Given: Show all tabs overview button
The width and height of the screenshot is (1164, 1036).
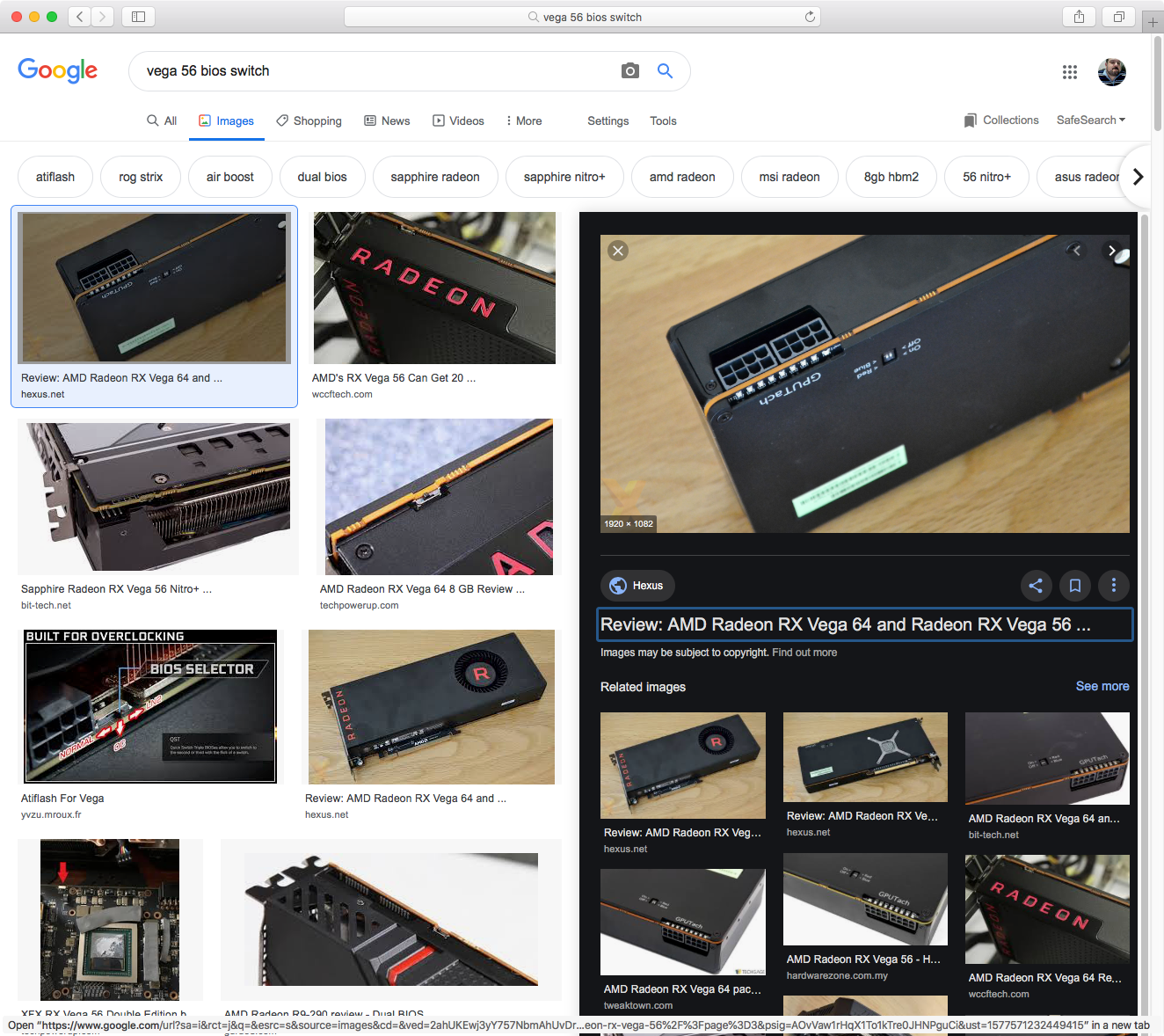Looking at the screenshot, I should pyautogui.click(x=1119, y=17).
